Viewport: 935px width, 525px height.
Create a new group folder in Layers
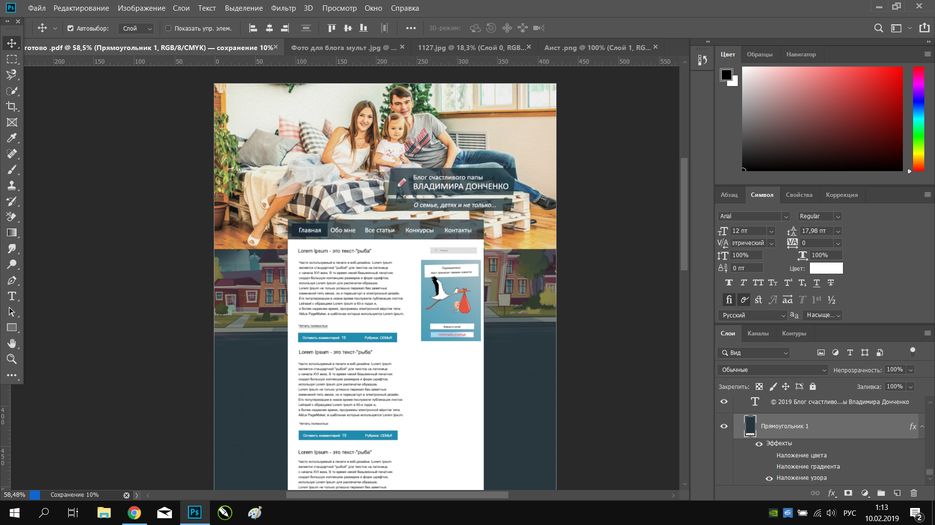(881, 493)
